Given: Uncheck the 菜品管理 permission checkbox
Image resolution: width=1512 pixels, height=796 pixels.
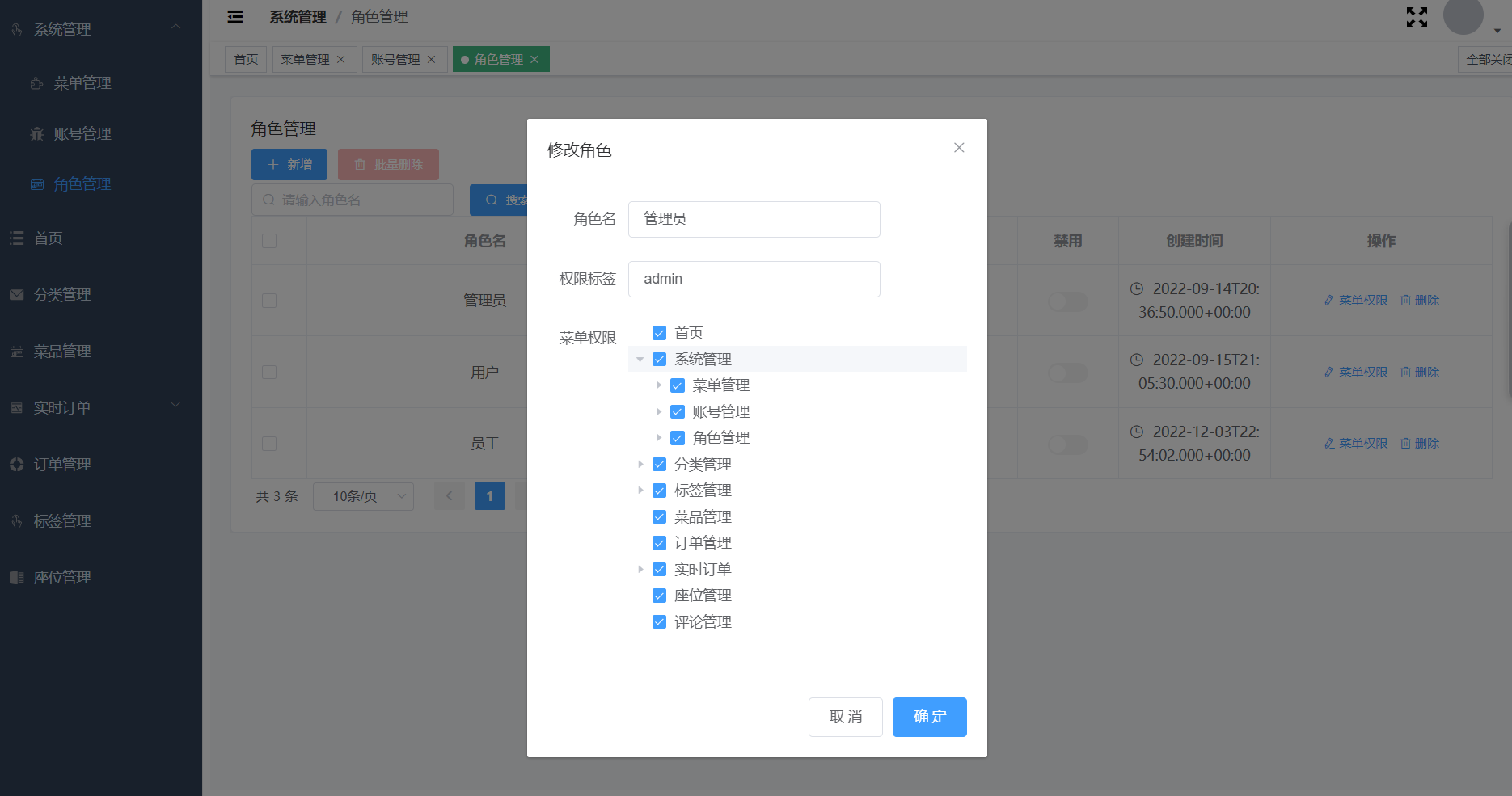Looking at the screenshot, I should [x=660, y=517].
